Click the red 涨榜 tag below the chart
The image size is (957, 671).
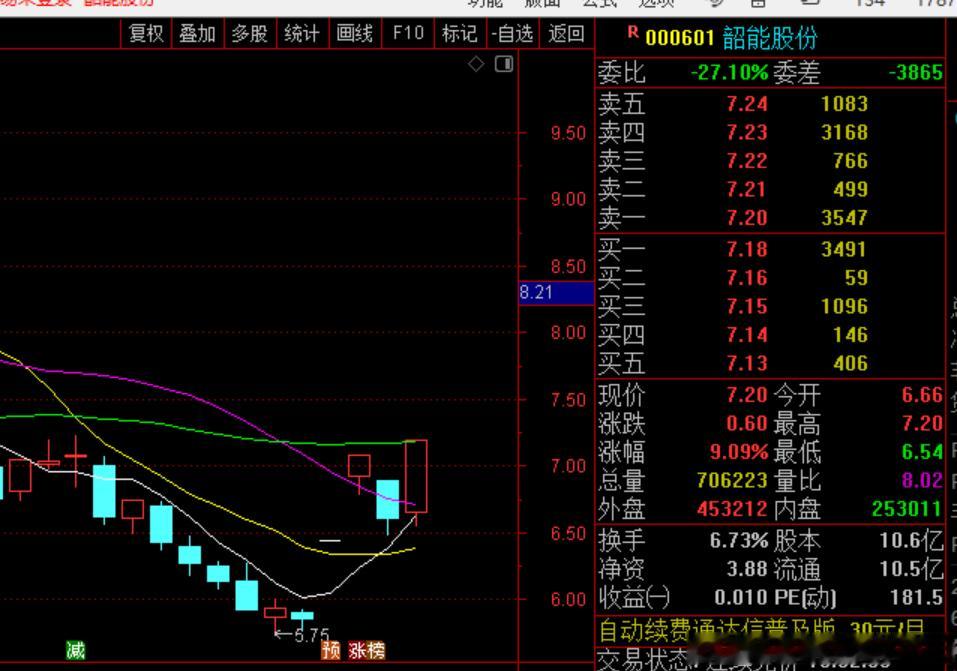click(x=367, y=650)
